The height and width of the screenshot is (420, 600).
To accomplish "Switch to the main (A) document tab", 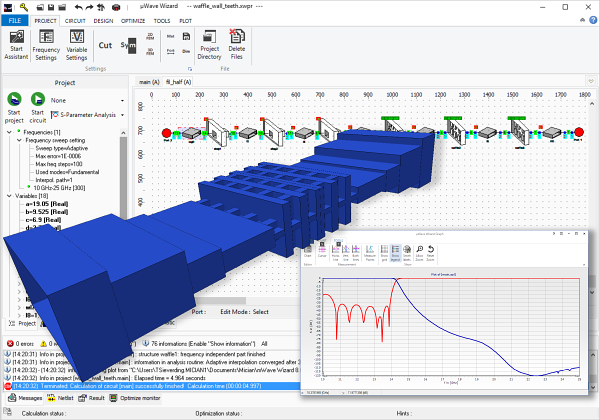I will 149,82.
